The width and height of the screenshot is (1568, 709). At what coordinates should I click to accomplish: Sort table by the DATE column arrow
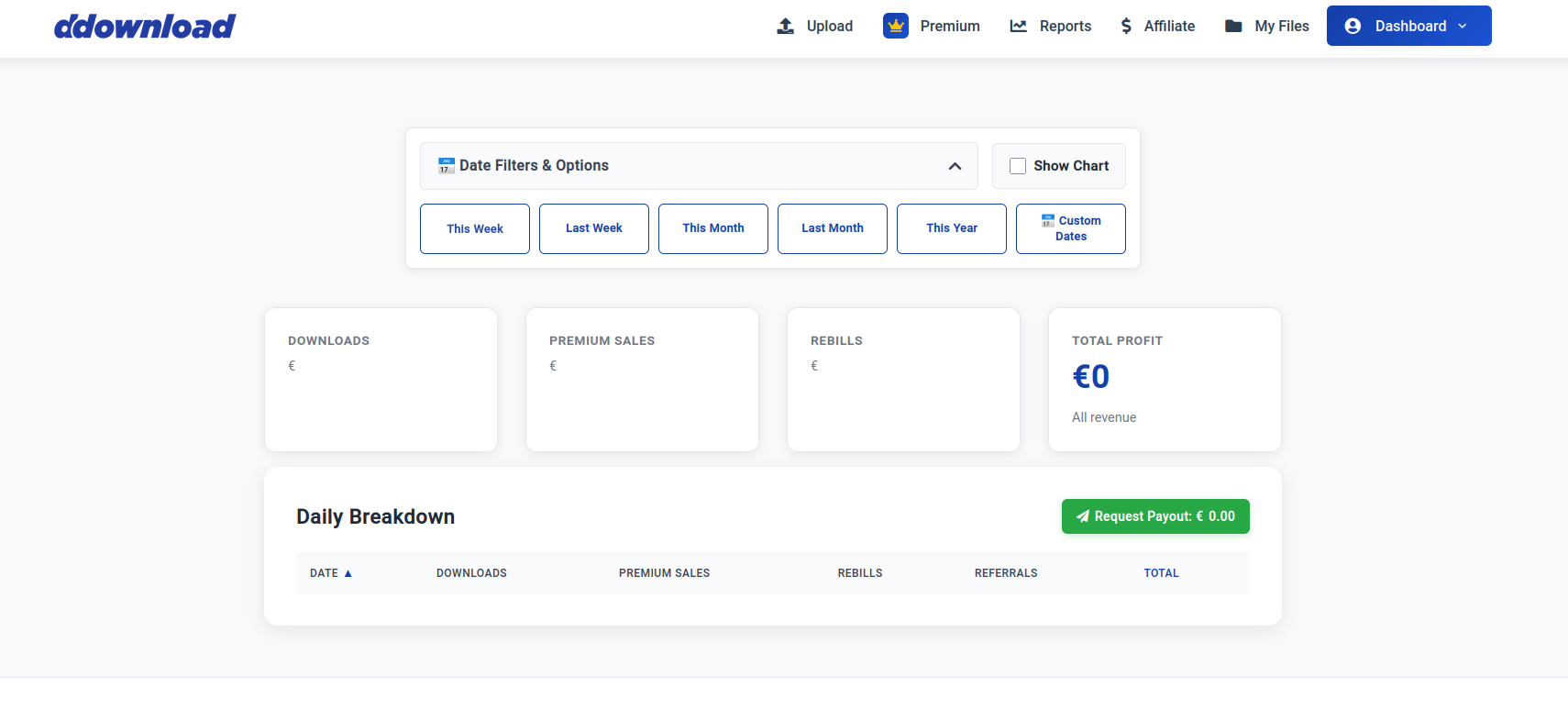point(348,573)
